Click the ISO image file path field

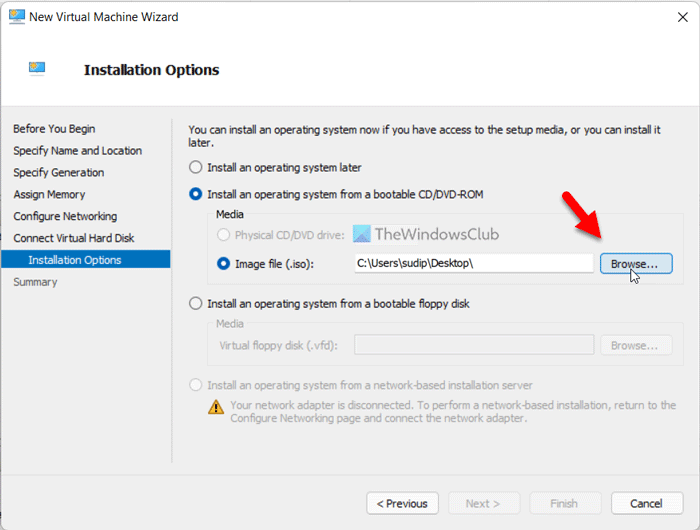pos(472,264)
